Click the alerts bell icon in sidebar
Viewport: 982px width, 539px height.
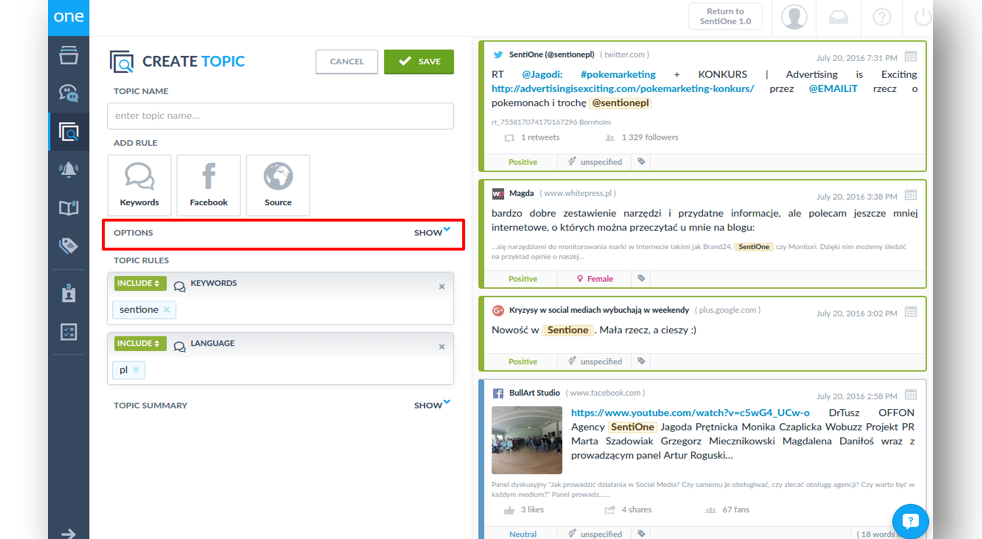click(x=68, y=170)
